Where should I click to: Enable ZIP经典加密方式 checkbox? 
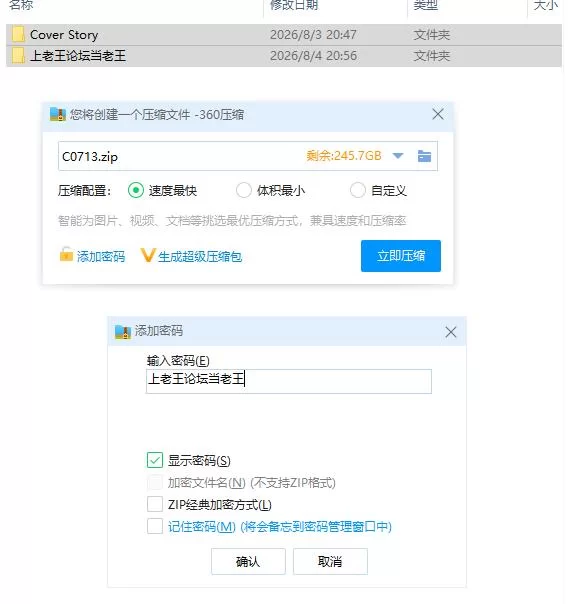point(155,504)
